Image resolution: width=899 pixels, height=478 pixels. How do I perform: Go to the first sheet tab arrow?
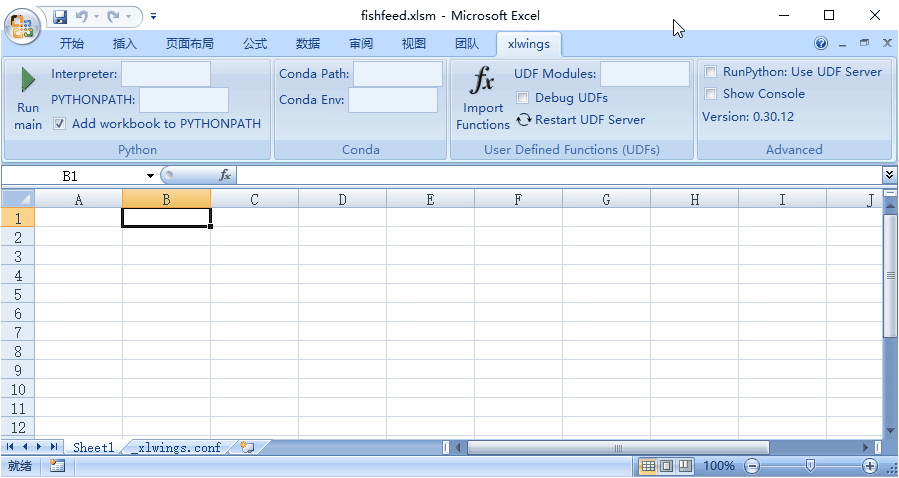pos(10,446)
